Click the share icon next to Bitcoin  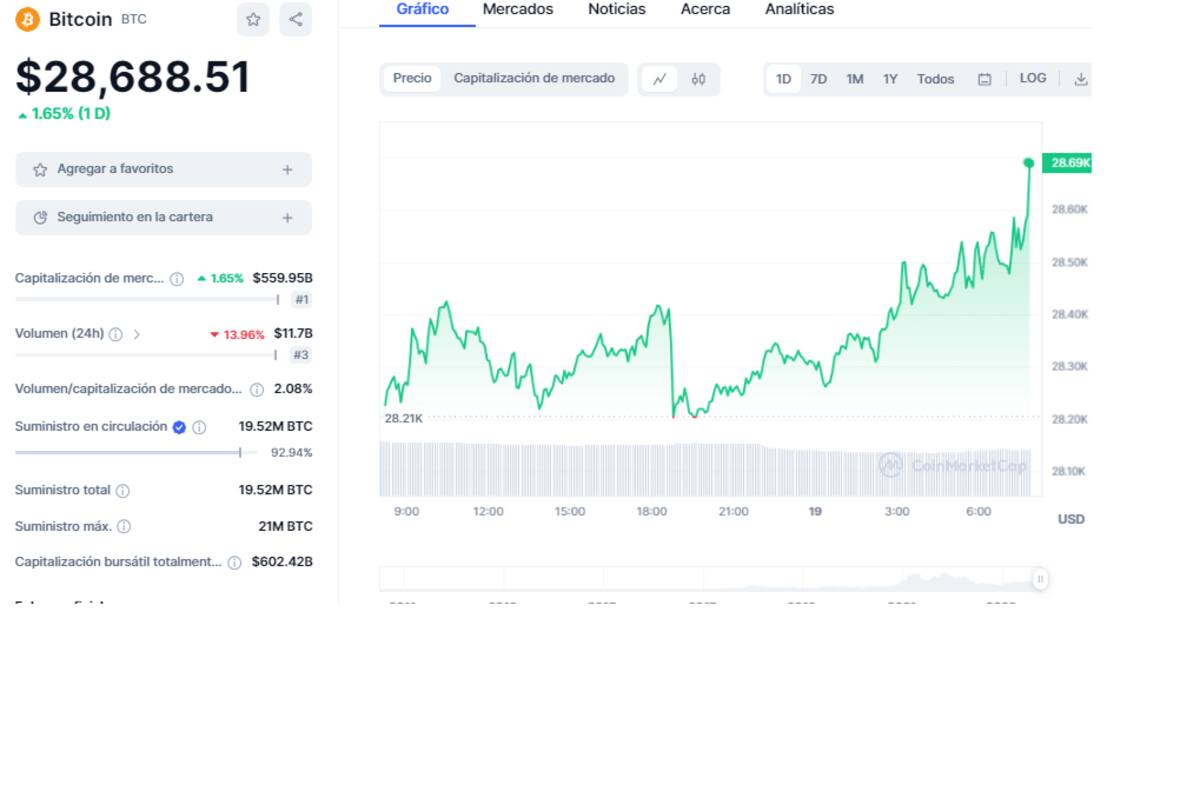pos(295,19)
